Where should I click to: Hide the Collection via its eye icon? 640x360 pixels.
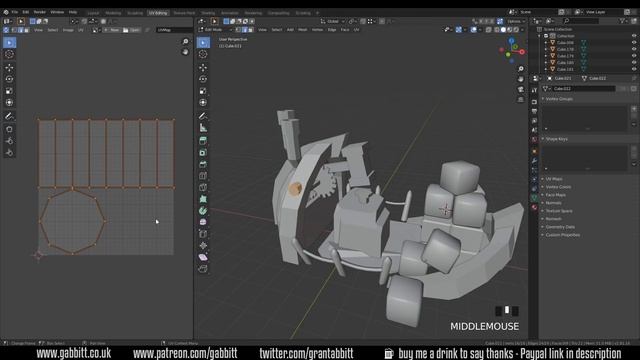[634, 36]
